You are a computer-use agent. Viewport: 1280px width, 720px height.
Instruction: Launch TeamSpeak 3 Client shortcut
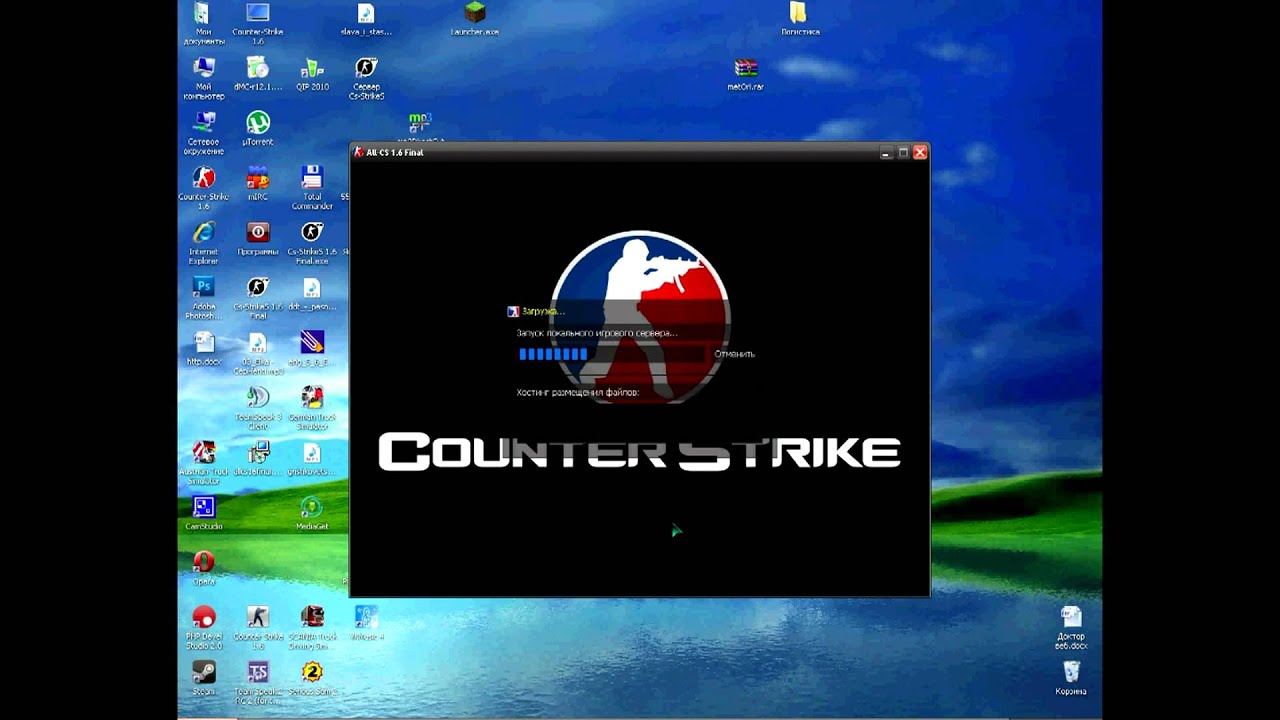[x=258, y=408]
